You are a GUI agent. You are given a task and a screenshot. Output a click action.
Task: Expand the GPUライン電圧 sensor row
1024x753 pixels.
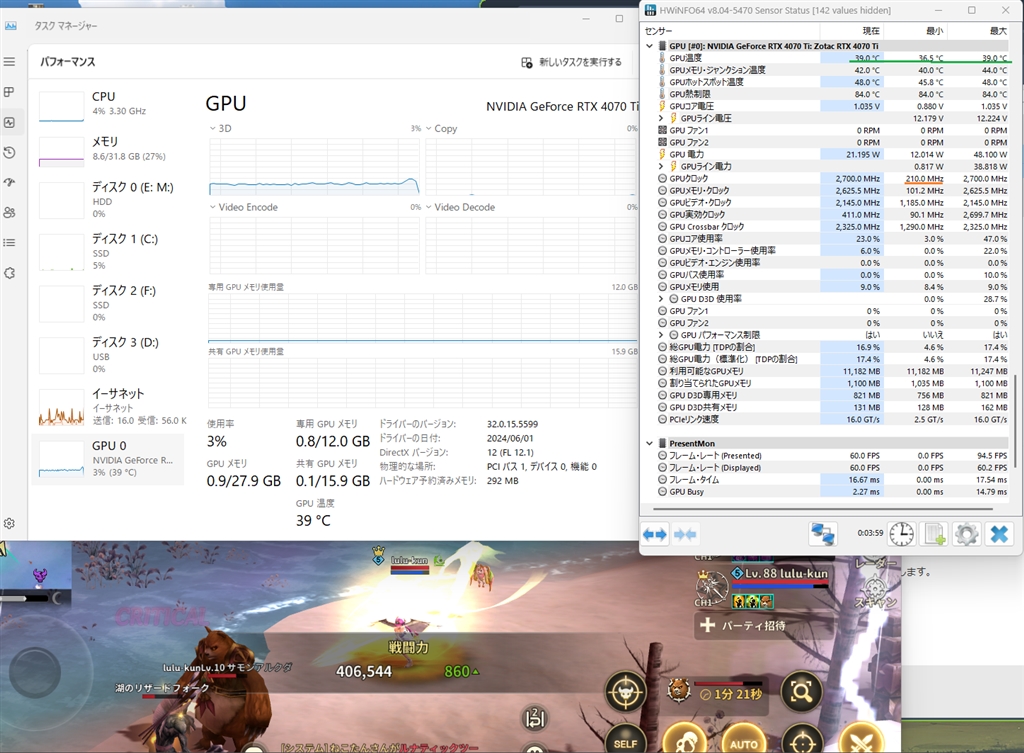[x=661, y=118]
